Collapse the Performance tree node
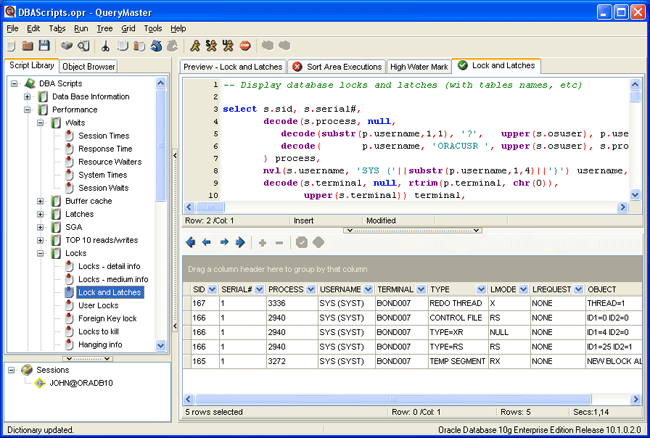This screenshot has width=650, height=438. (27, 110)
